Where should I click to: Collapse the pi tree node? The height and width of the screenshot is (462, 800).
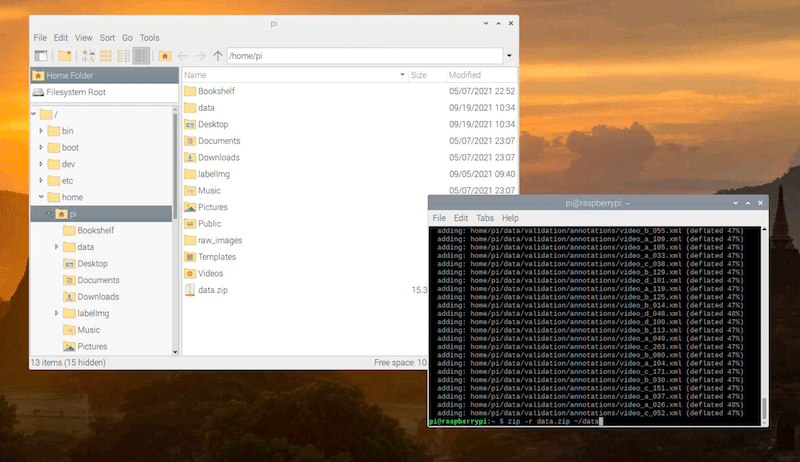[49, 214]
